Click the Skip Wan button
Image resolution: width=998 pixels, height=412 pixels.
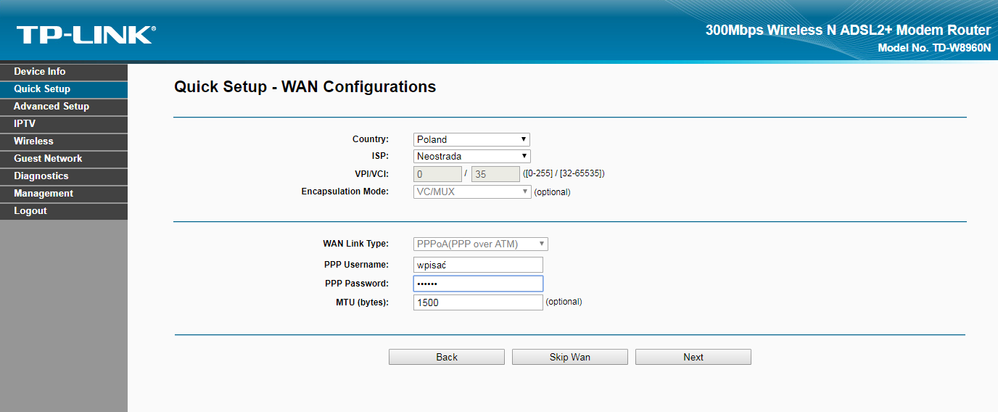[x=569, y=357]
